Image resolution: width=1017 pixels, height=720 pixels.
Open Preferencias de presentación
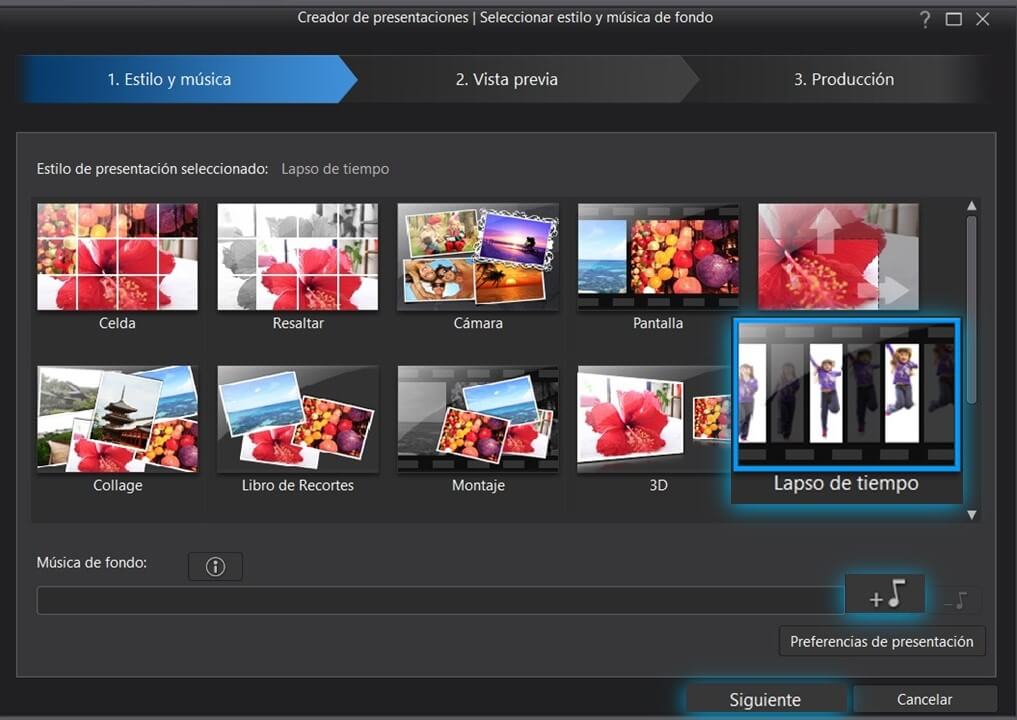point(882,642)
